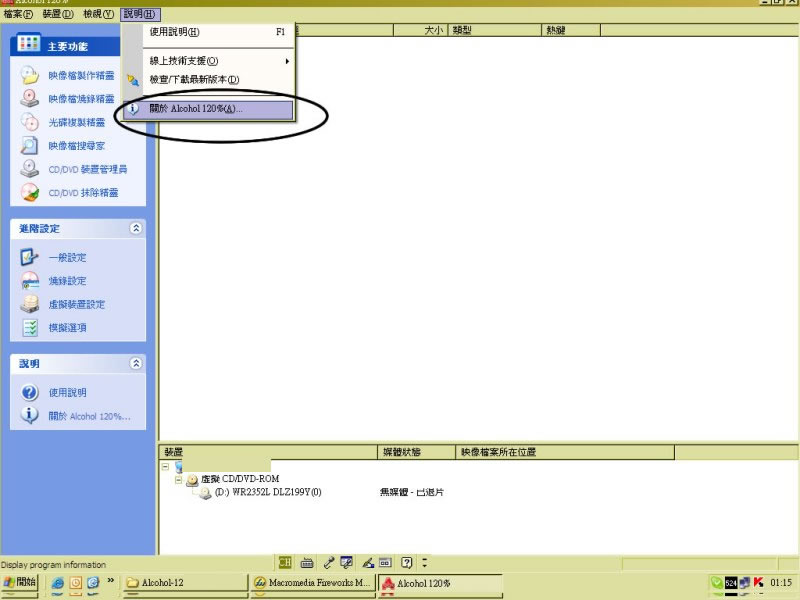Click the 無媒體 - 已退片 status text
The image size is (800, 600).
pyautogui.click(x=412, y=492)
